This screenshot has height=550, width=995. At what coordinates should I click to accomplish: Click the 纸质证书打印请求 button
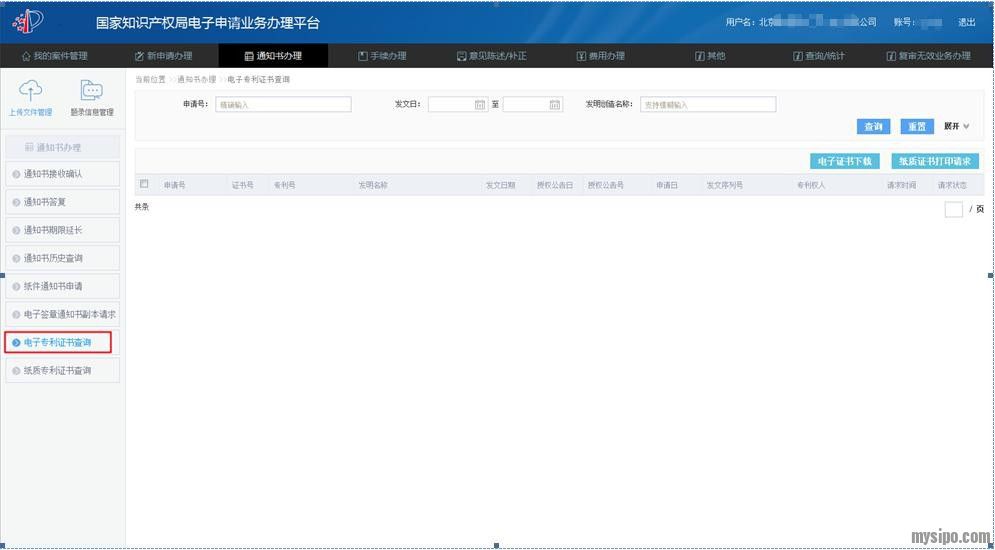(x=934, y=161)
